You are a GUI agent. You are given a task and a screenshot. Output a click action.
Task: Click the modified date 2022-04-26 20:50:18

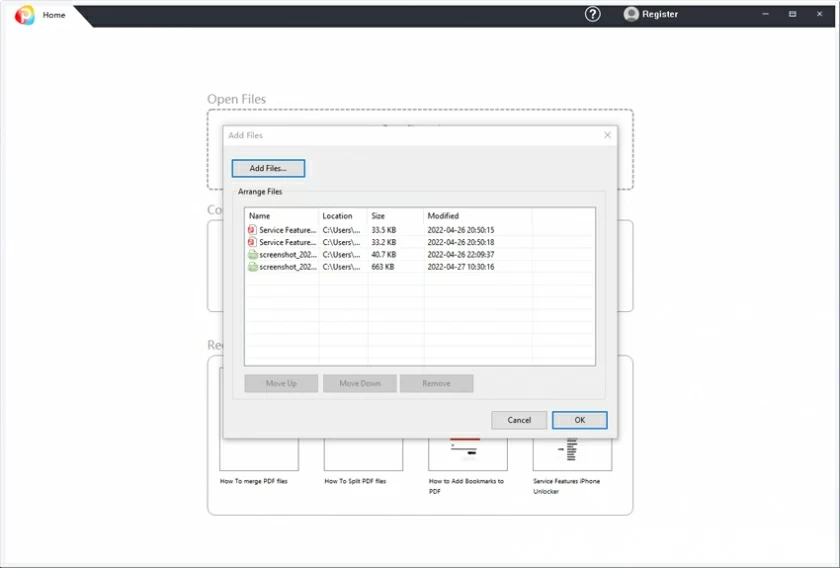[461, 242]
